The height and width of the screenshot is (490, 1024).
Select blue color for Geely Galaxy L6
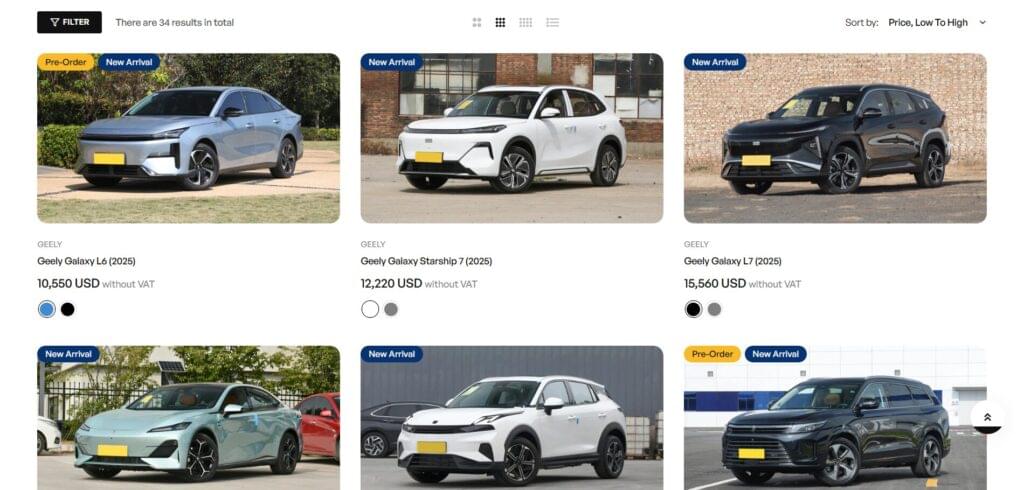pyautogui.click(x=46, y=310)
